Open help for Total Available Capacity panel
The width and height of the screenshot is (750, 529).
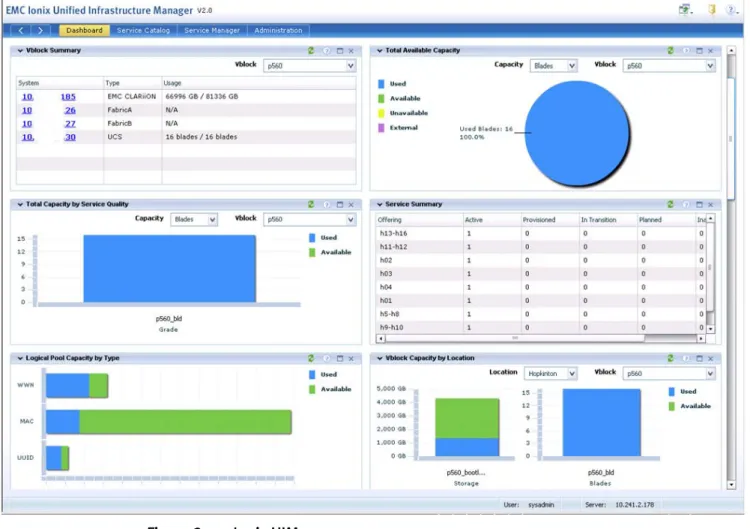coord(686,50)
